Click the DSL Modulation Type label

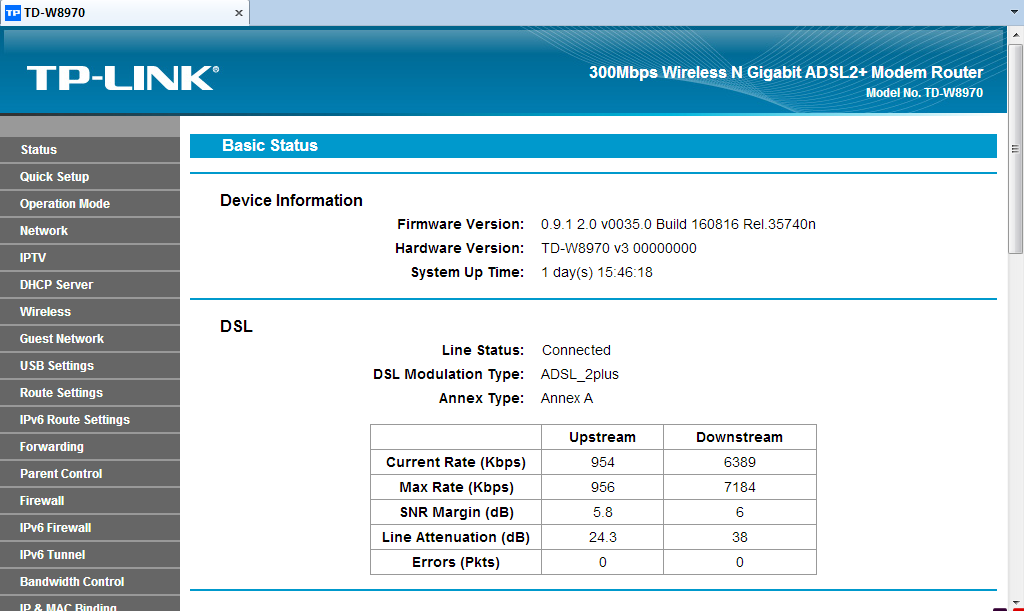(x=448, y=375)
